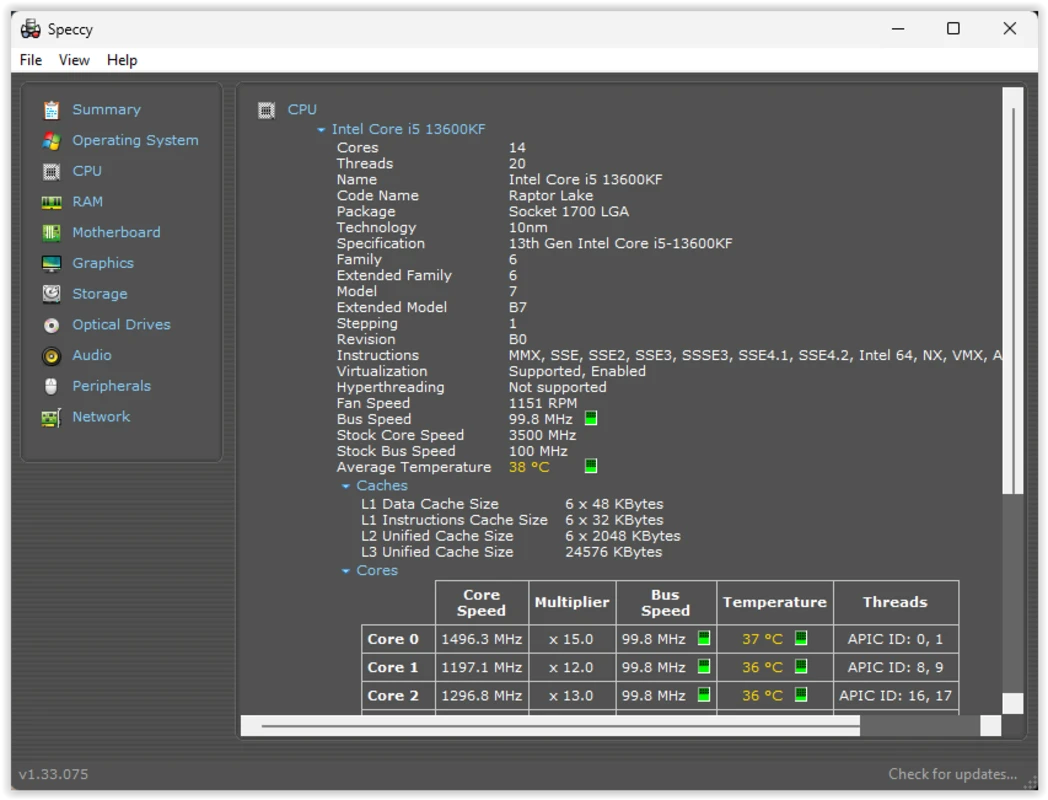Open the Network section
The height and width of the screenshot is (800, 1048).
[101, 417]
